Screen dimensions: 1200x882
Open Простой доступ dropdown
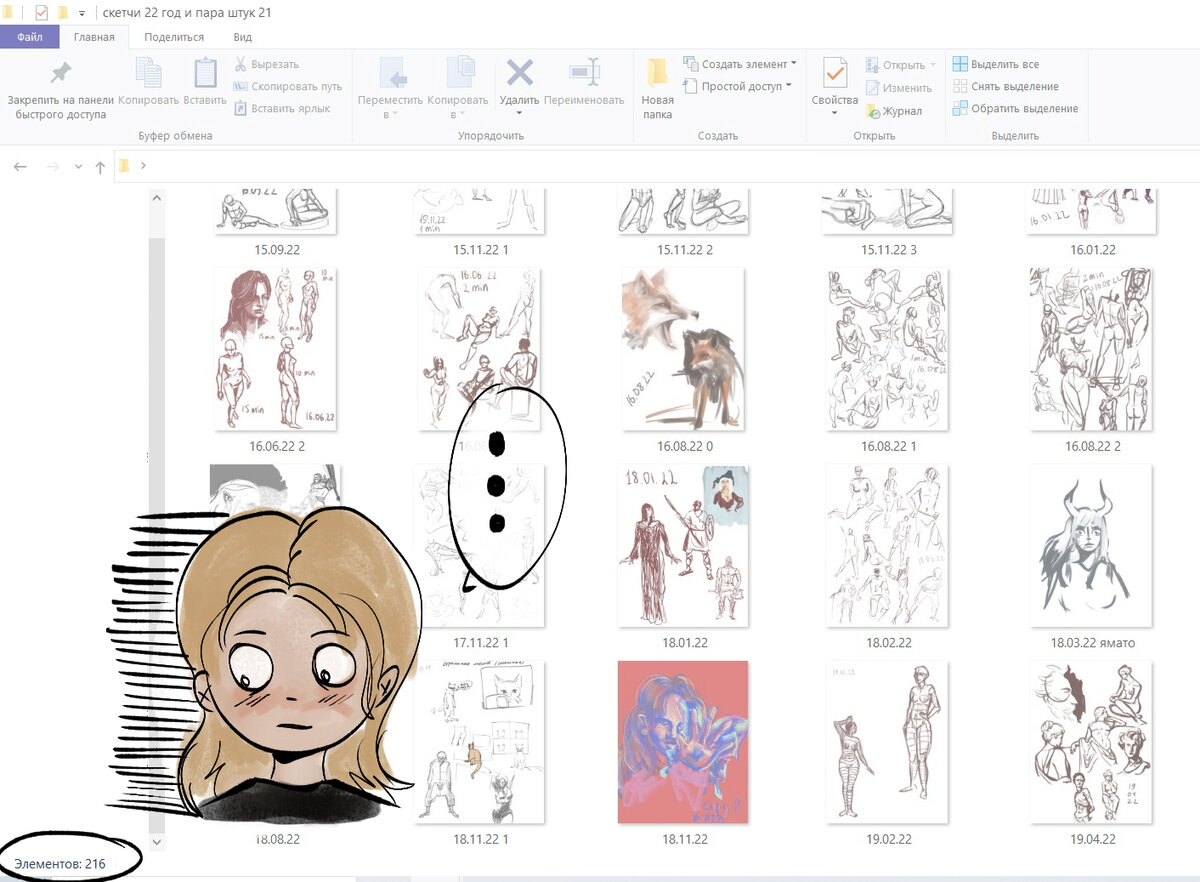point(738,86)
